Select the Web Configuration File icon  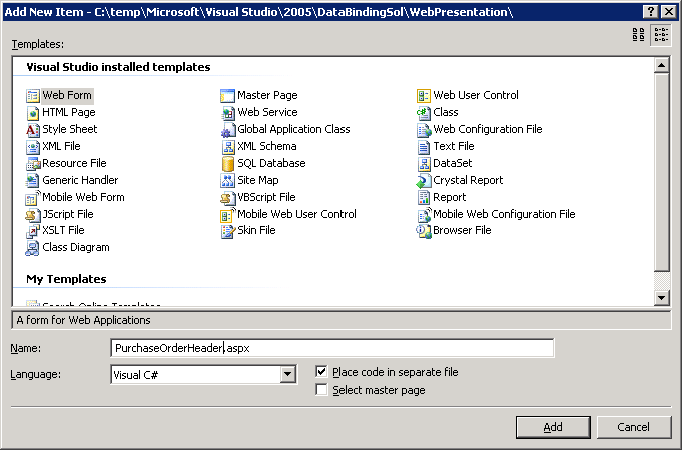tap(424, 130)
